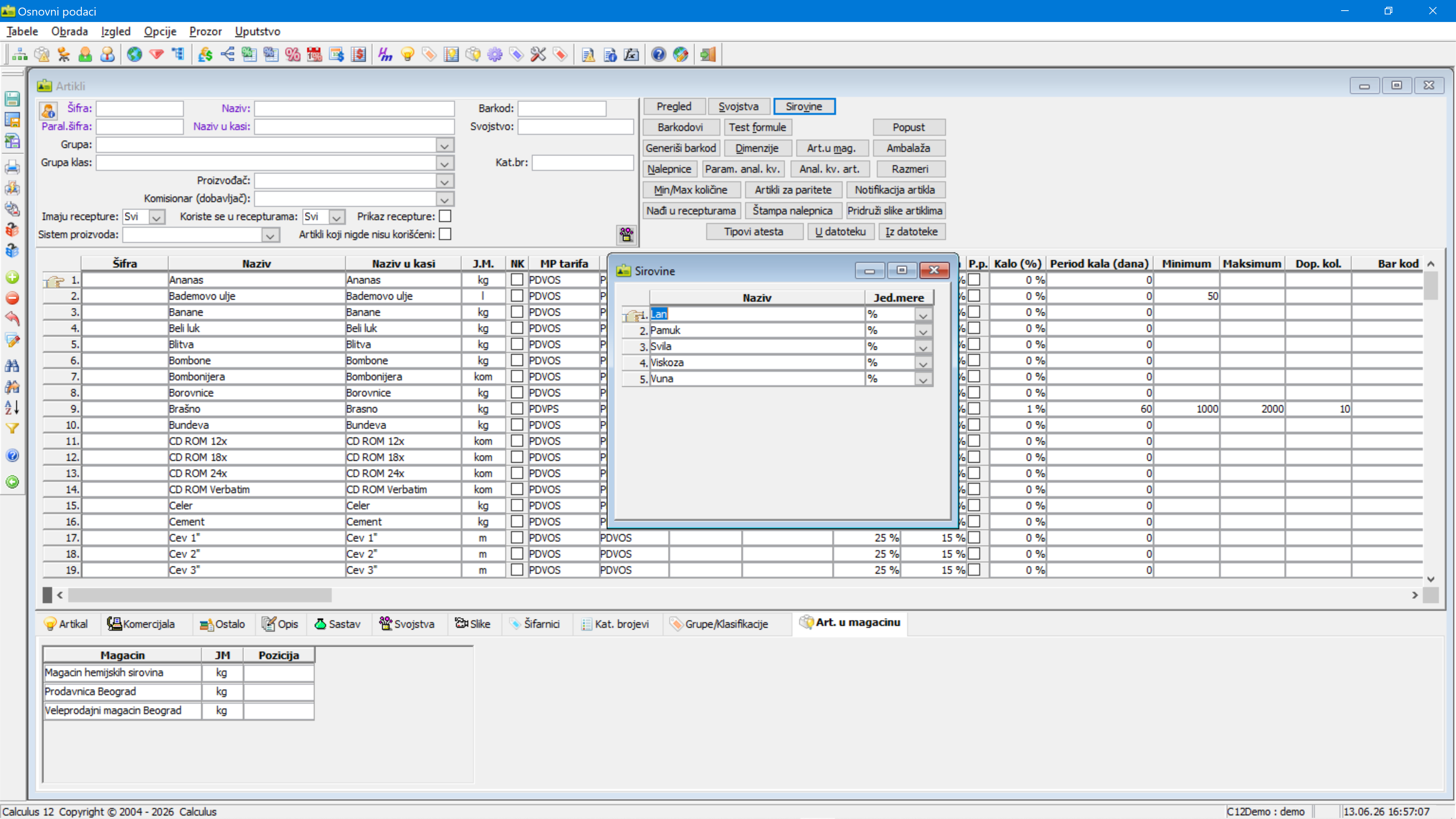Open the Obrada menu

pyautogui.click(x=69, y=31)
